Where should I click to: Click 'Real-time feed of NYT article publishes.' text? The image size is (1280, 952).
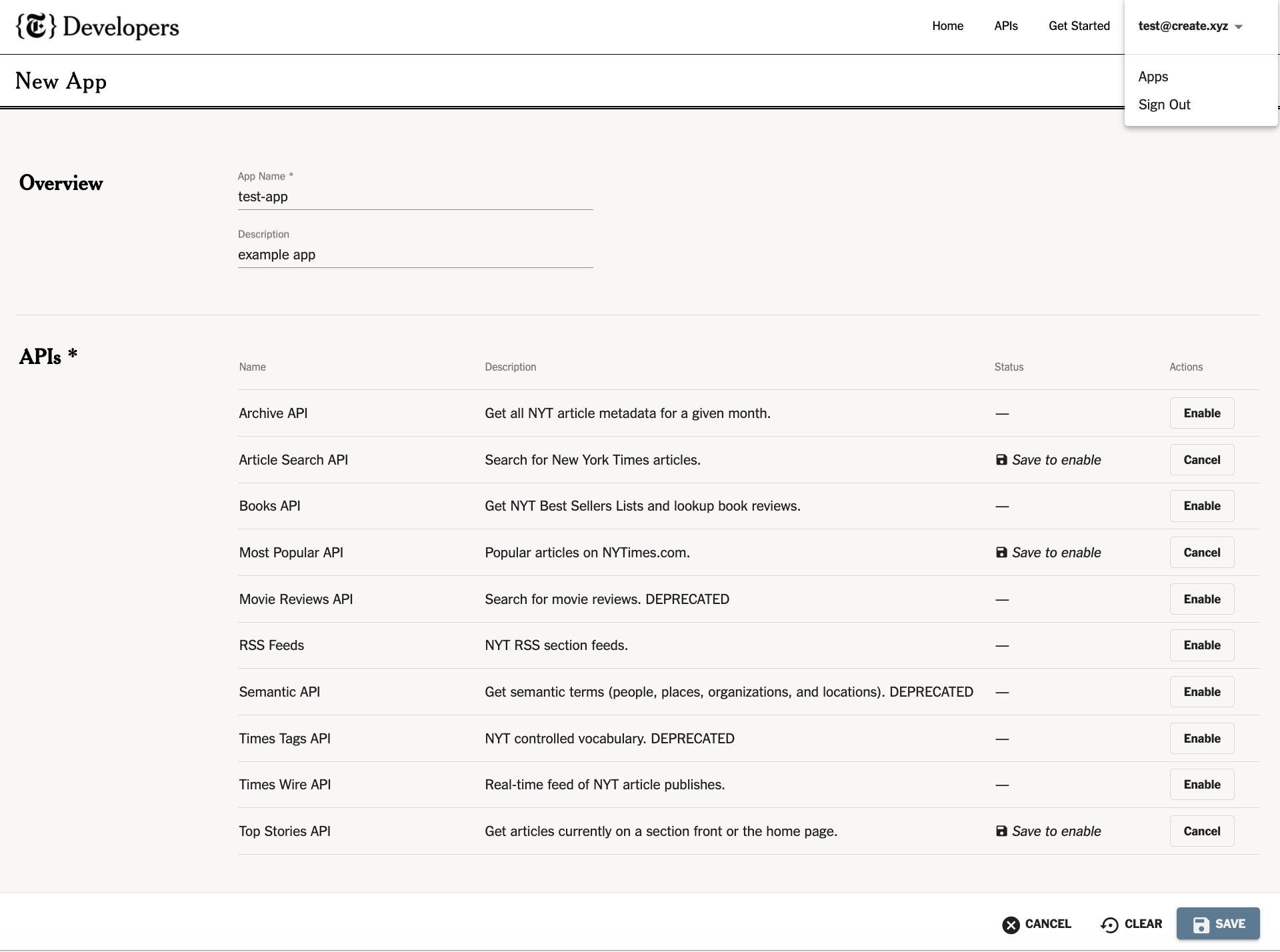(x=605, y=785)
